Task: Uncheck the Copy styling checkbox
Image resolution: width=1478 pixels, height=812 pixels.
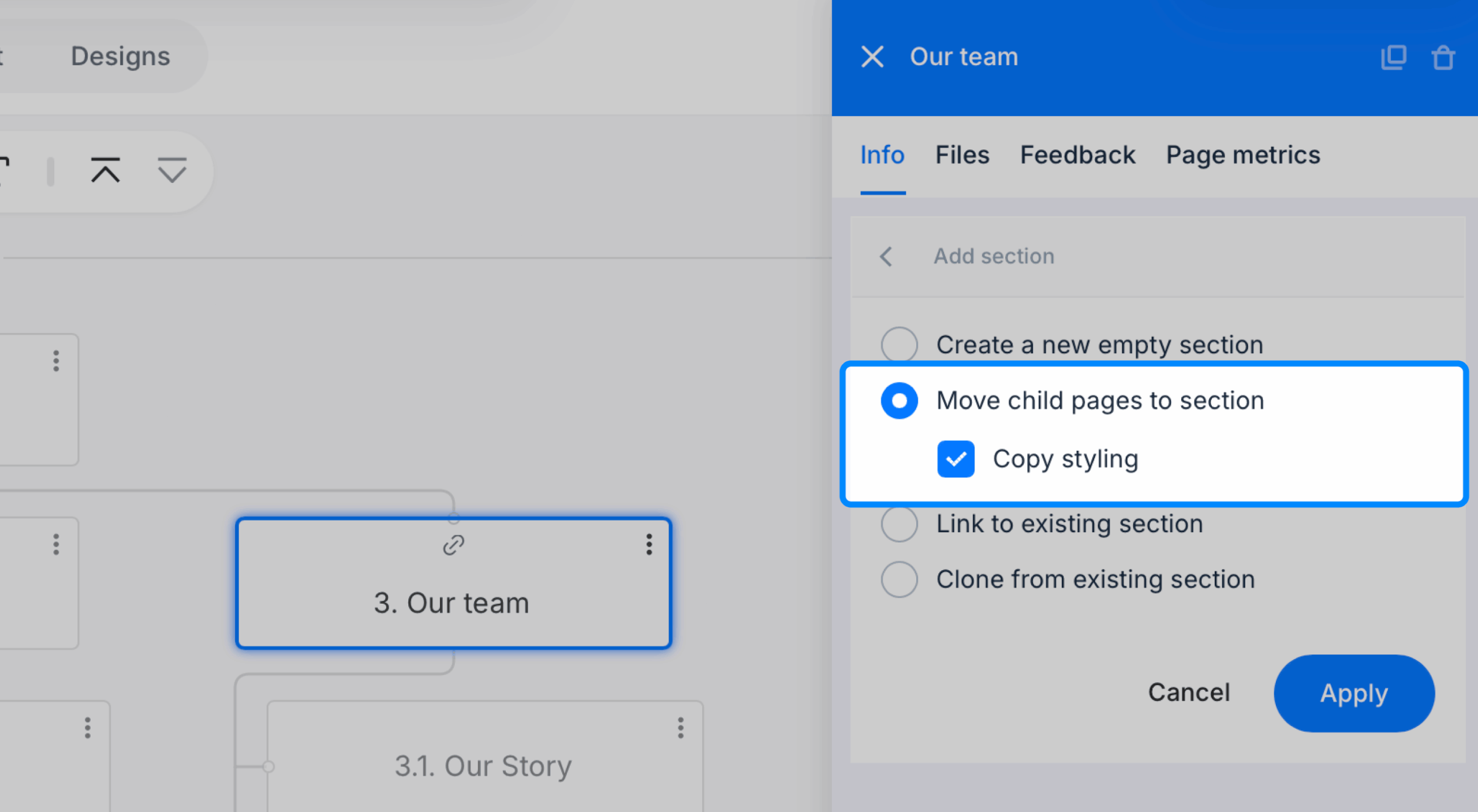Action: pos(956,459)
